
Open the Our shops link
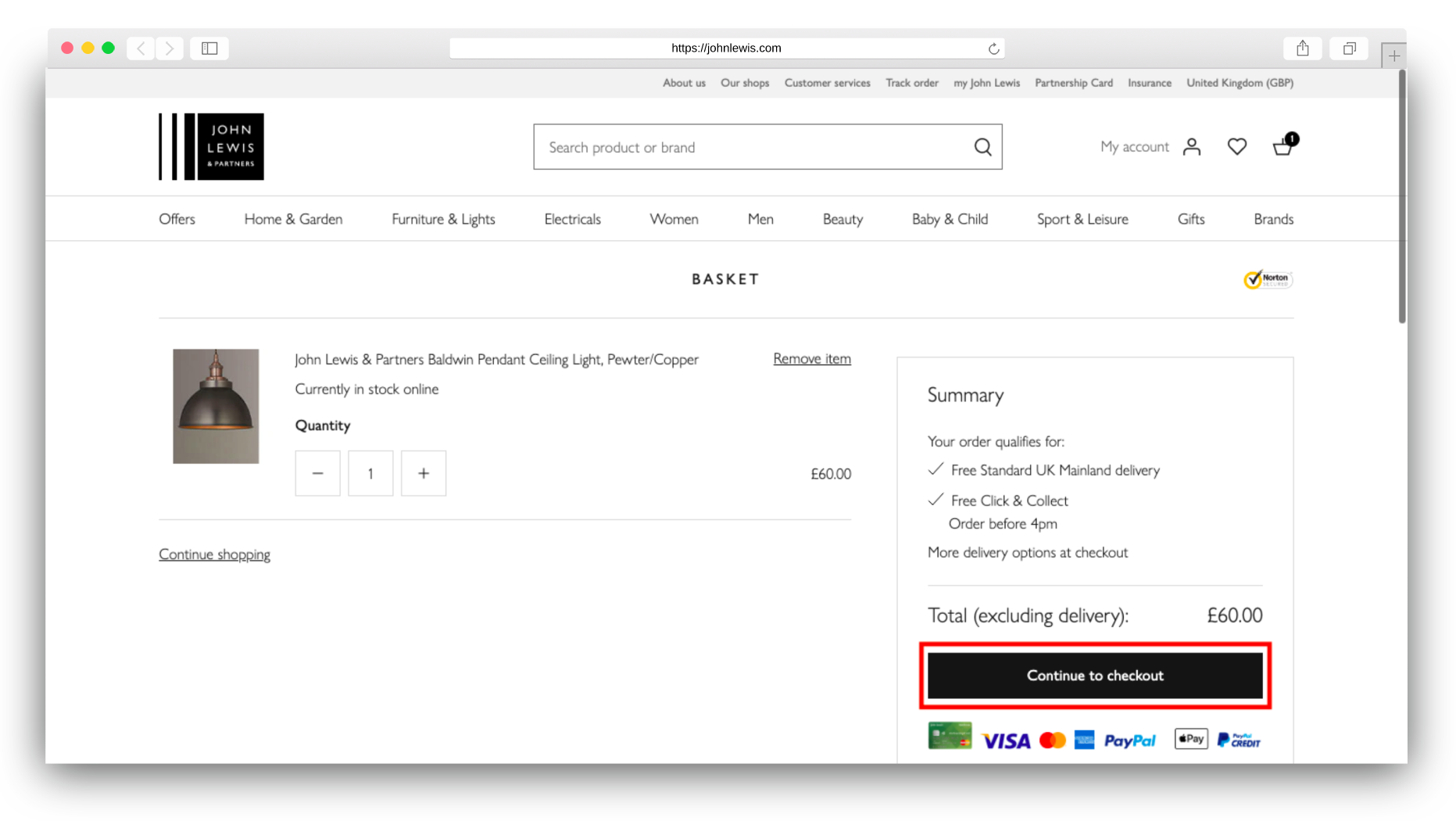pos(745,83)
